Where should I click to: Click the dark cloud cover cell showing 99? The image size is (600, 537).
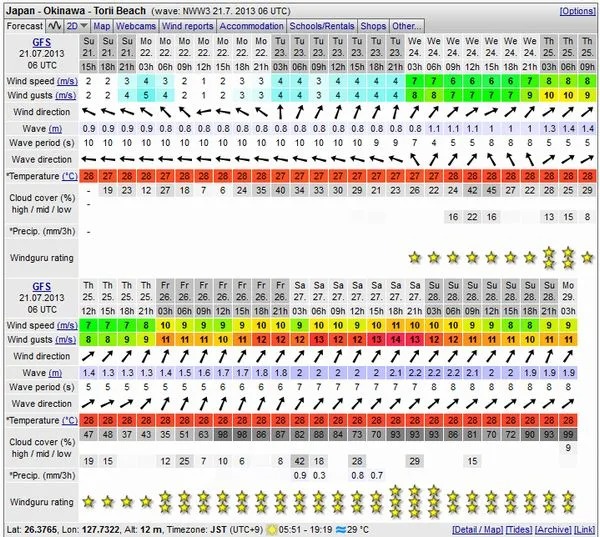568,434
